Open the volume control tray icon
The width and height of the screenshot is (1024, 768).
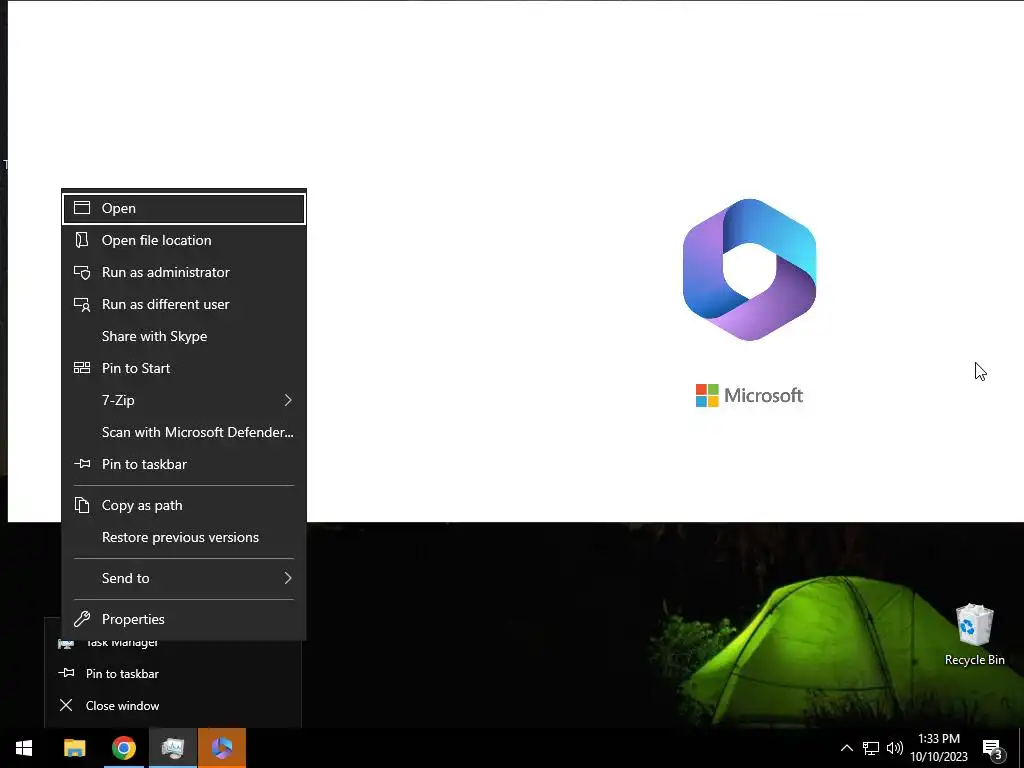(895, 748)
